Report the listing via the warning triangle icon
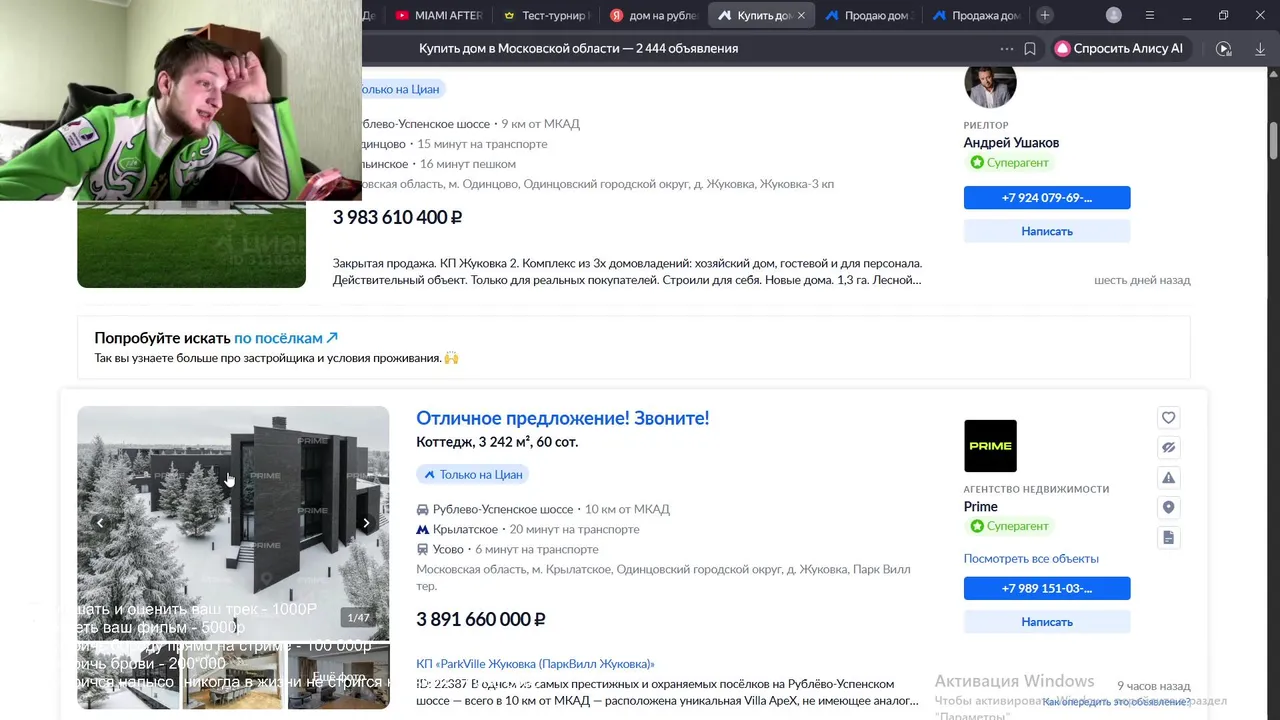 click(x=1168, y=478)
